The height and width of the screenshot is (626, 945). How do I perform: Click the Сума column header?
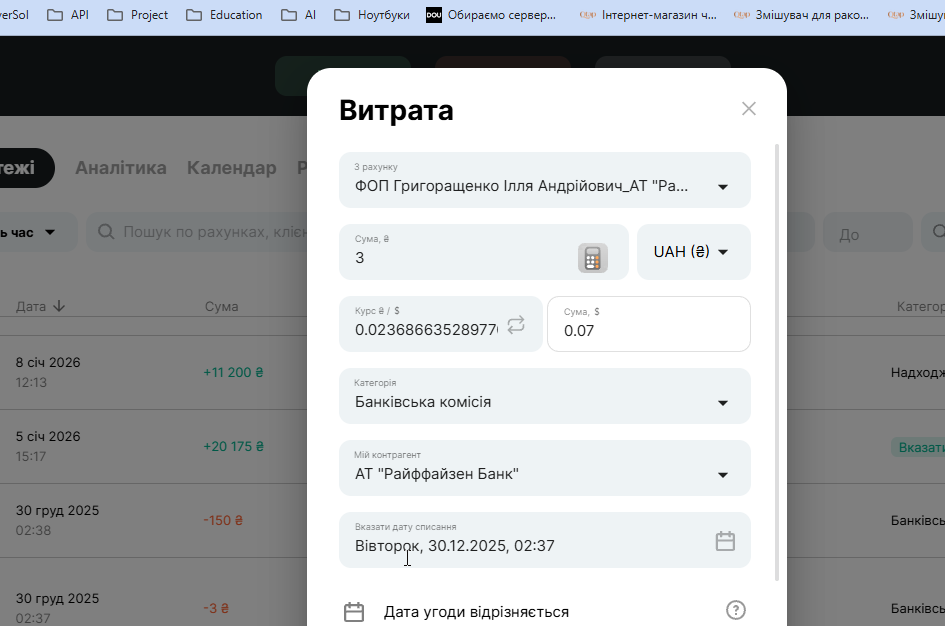(221, 306)
